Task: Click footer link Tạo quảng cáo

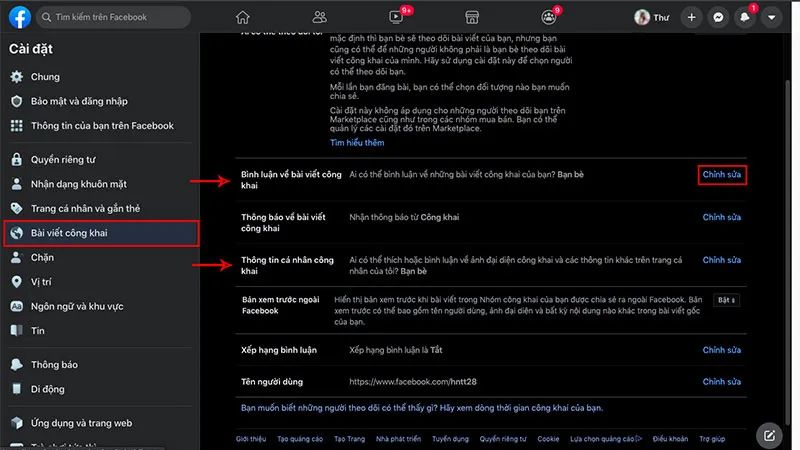Action: point(300,439)
